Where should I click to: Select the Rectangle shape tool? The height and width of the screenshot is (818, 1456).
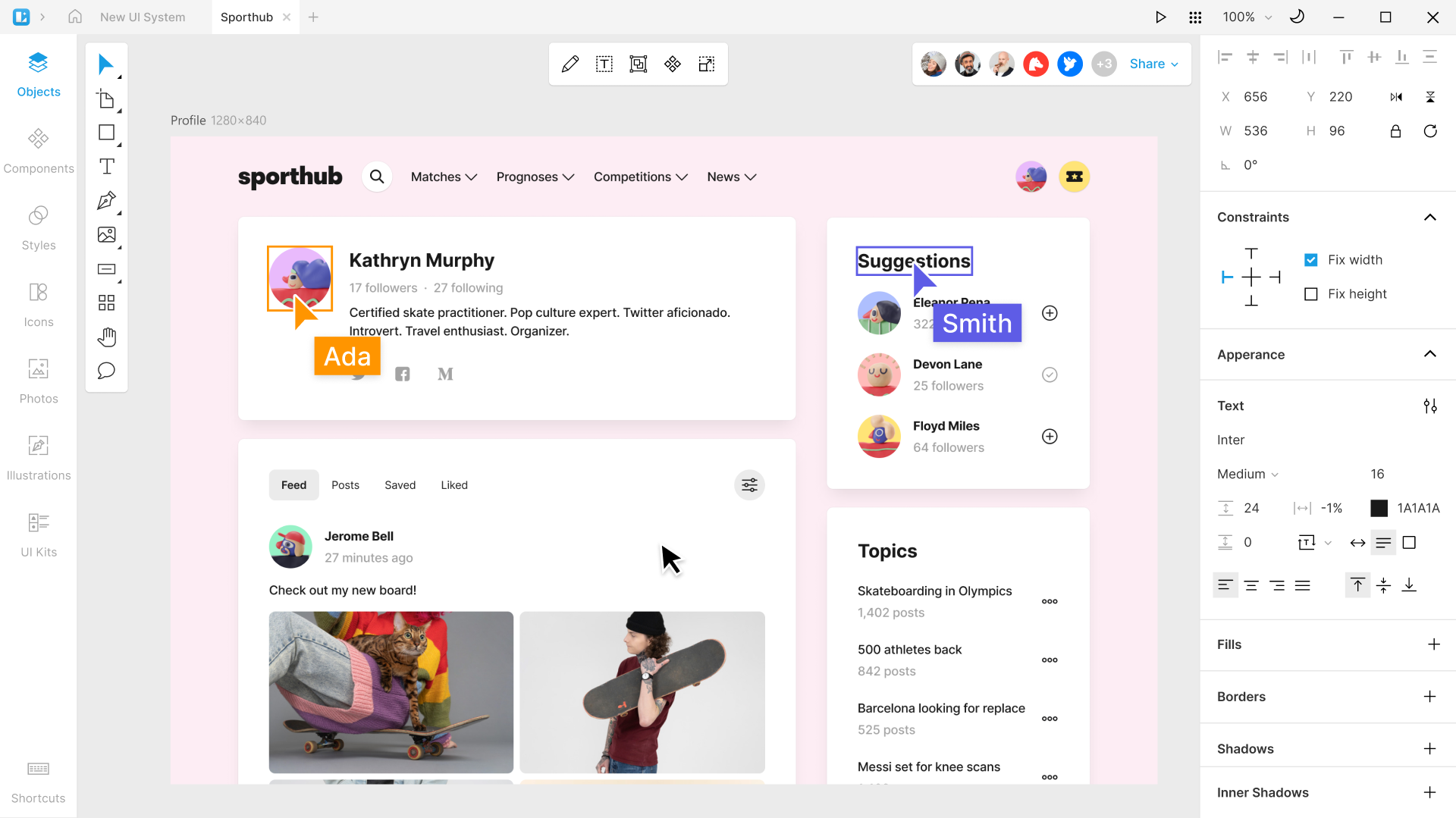106,133
